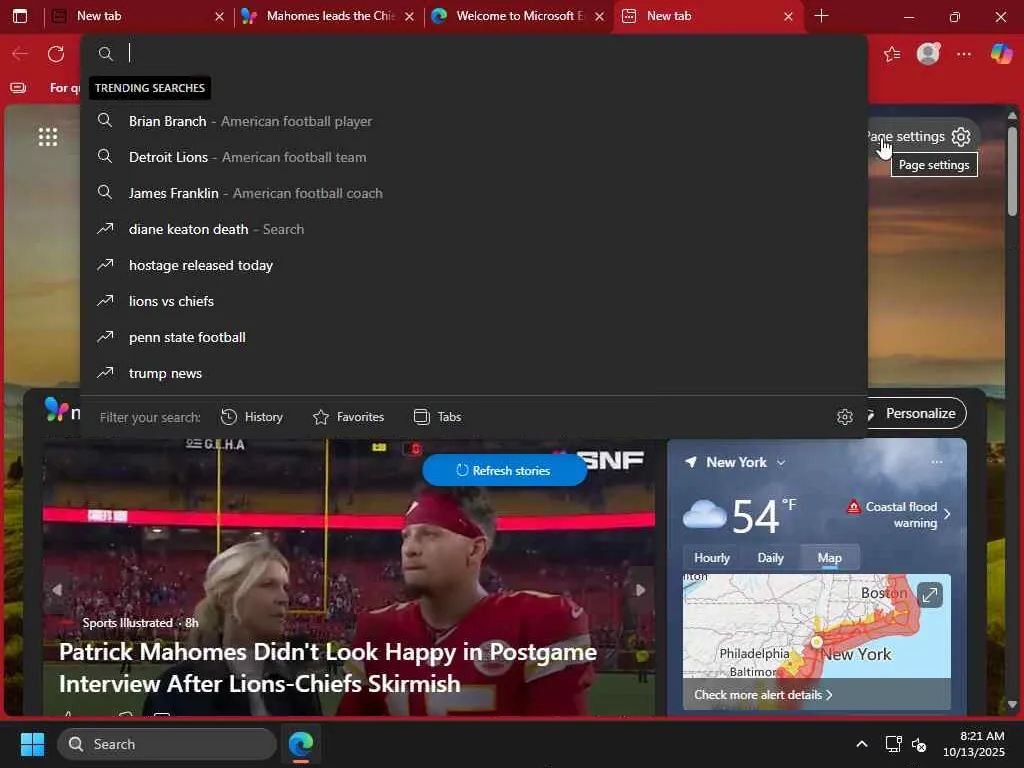Click the 54°F temperature reading
The image size is (1024, 768).
coord(763,515)
